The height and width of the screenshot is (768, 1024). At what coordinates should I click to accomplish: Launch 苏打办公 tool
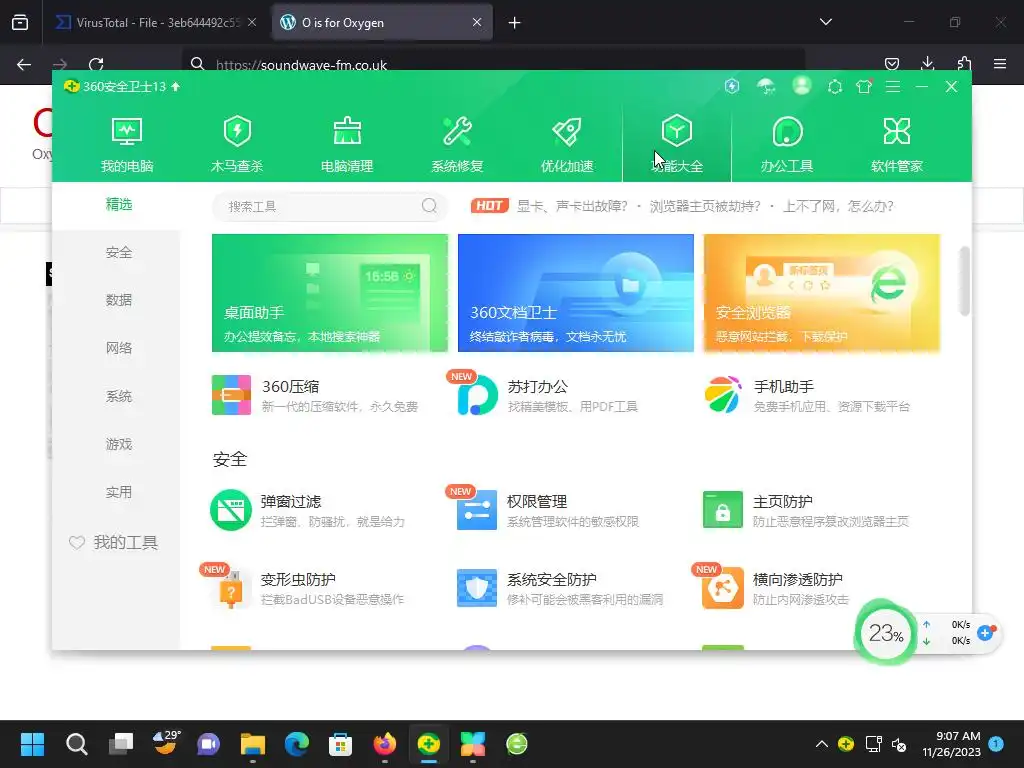pos(549,395)
